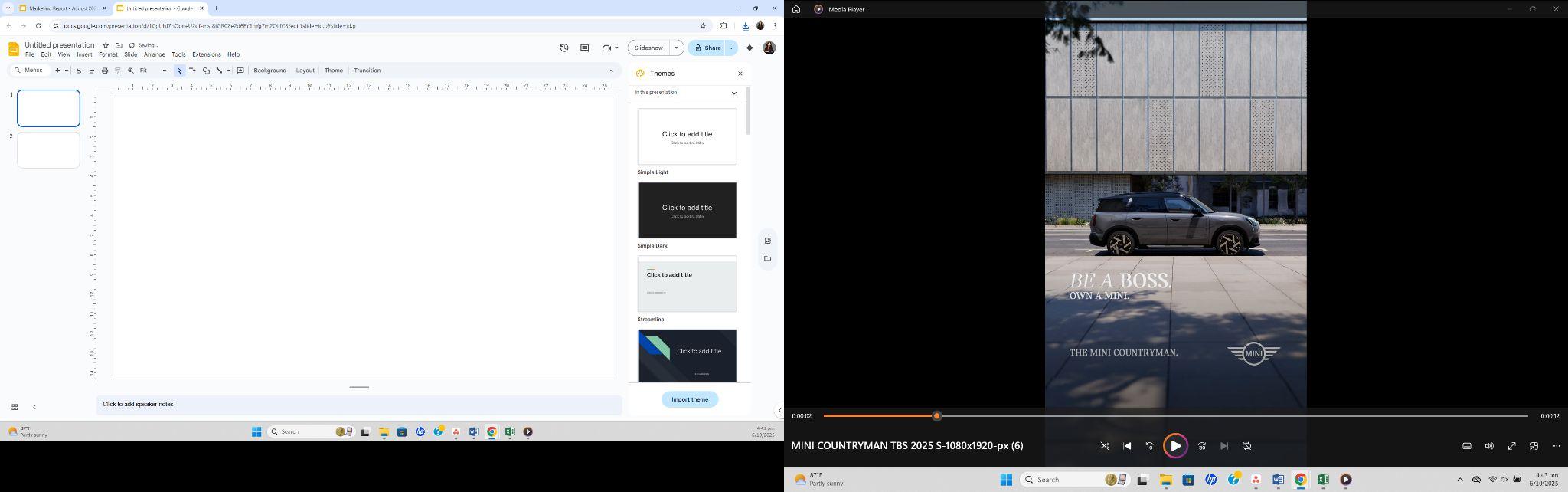Collapse the filmstrip with the arrow icon
Screen dimensions: 1568x492
click(34, 407)
